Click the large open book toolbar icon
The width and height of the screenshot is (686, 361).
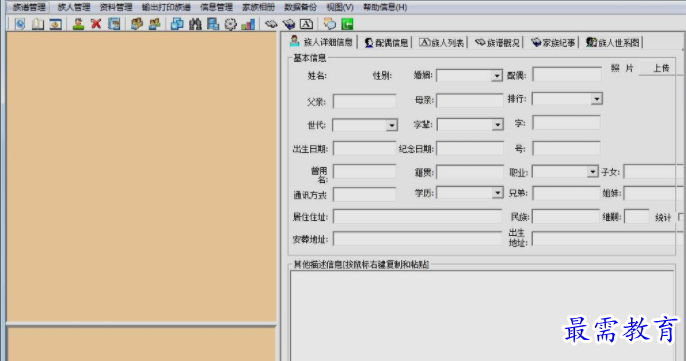38,24
